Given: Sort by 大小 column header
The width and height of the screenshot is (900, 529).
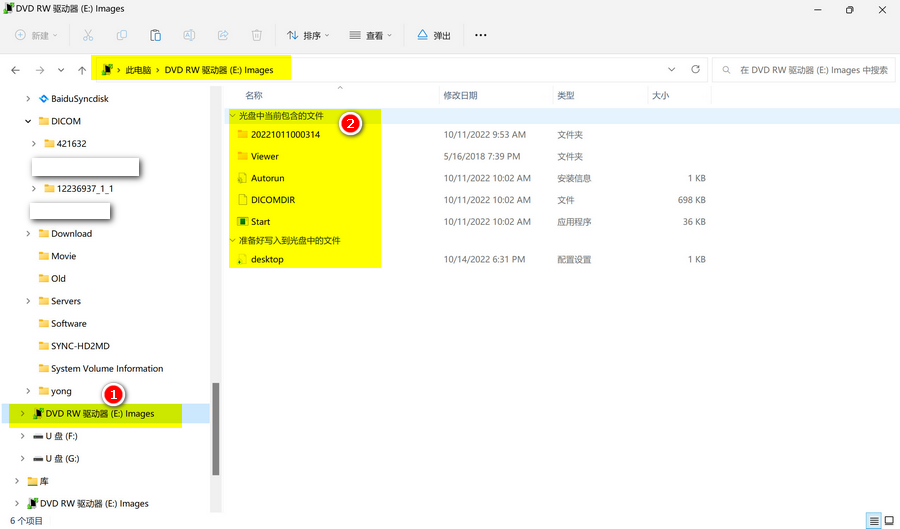Looking at the screenshot, I should (661, 95).
